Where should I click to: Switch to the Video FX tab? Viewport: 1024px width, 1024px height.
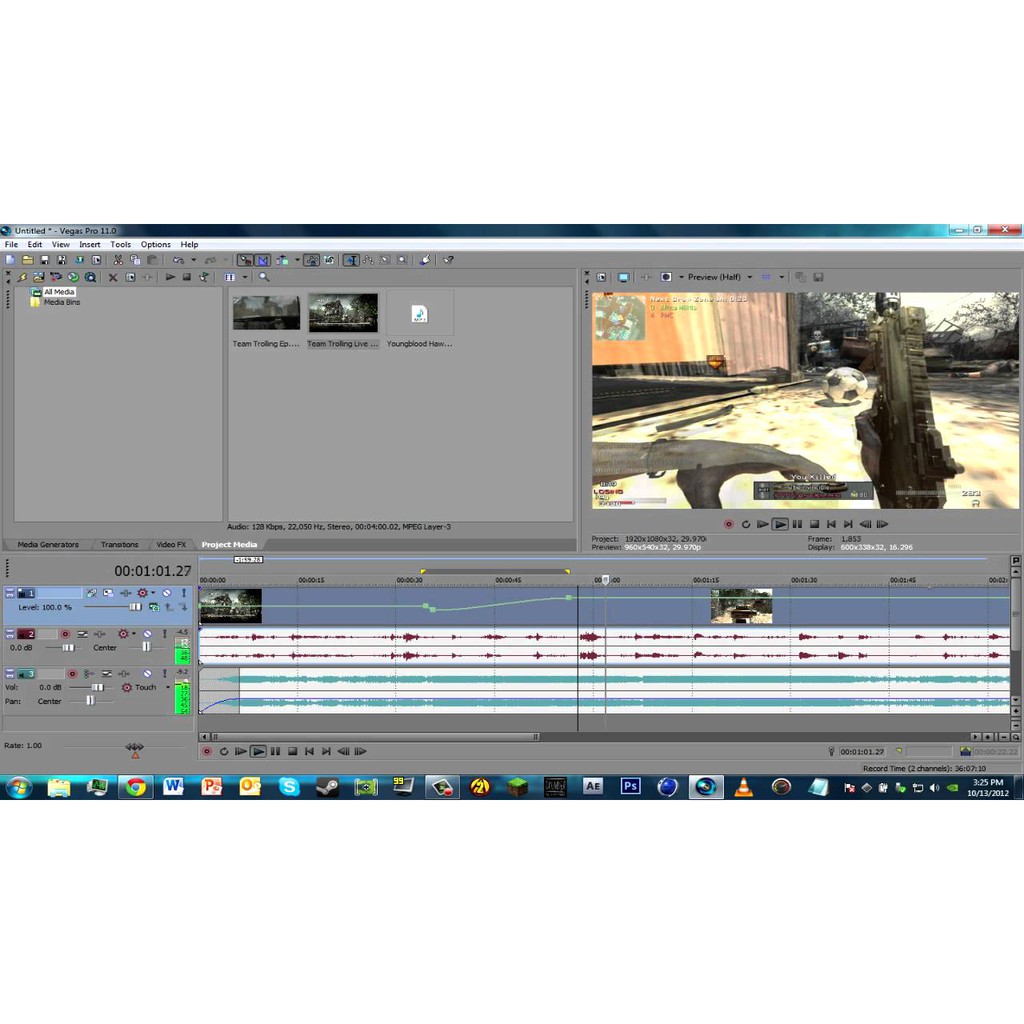point(171,545)
